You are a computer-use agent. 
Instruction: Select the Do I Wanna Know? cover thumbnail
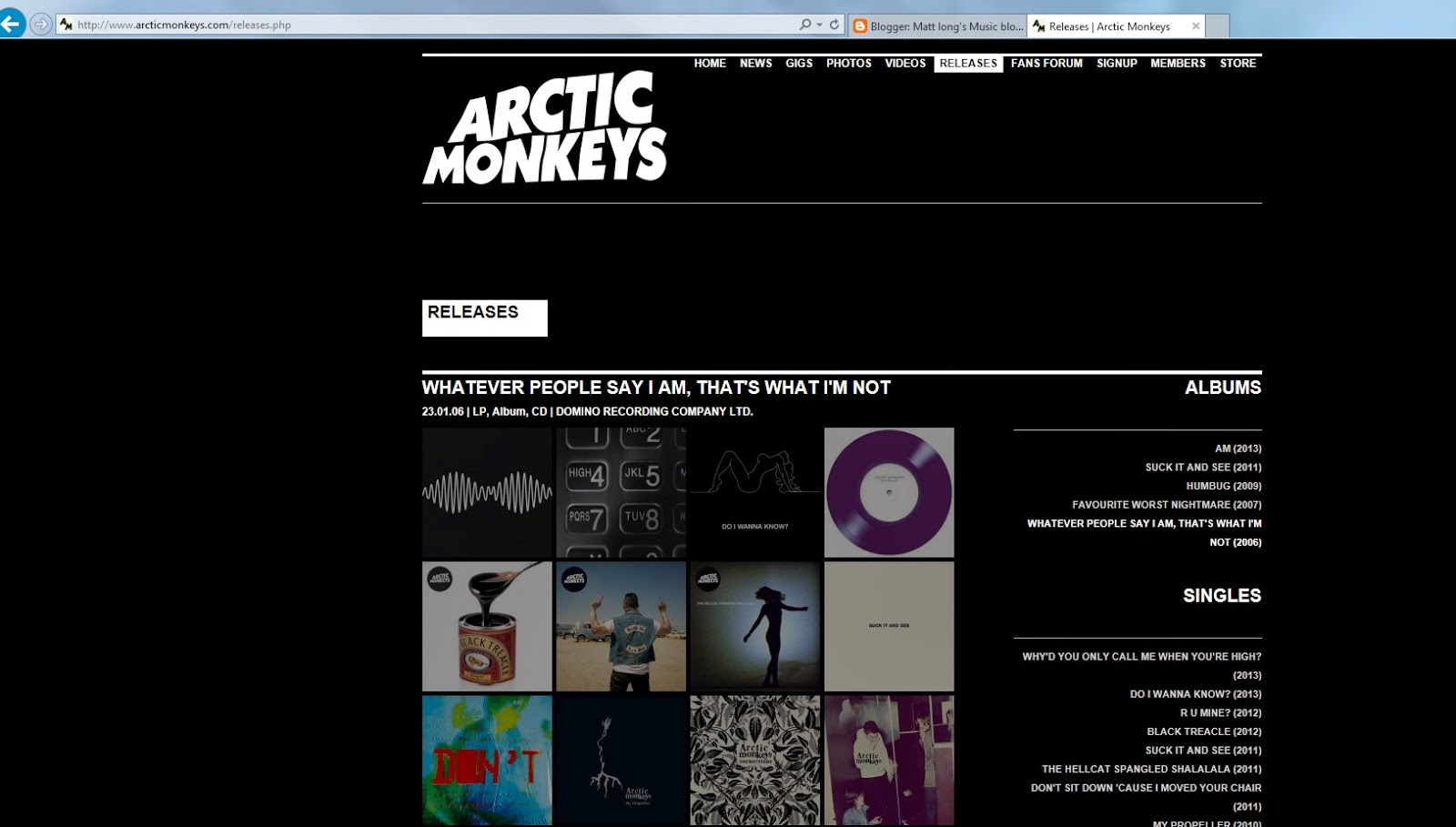click(x=755, y=492)
